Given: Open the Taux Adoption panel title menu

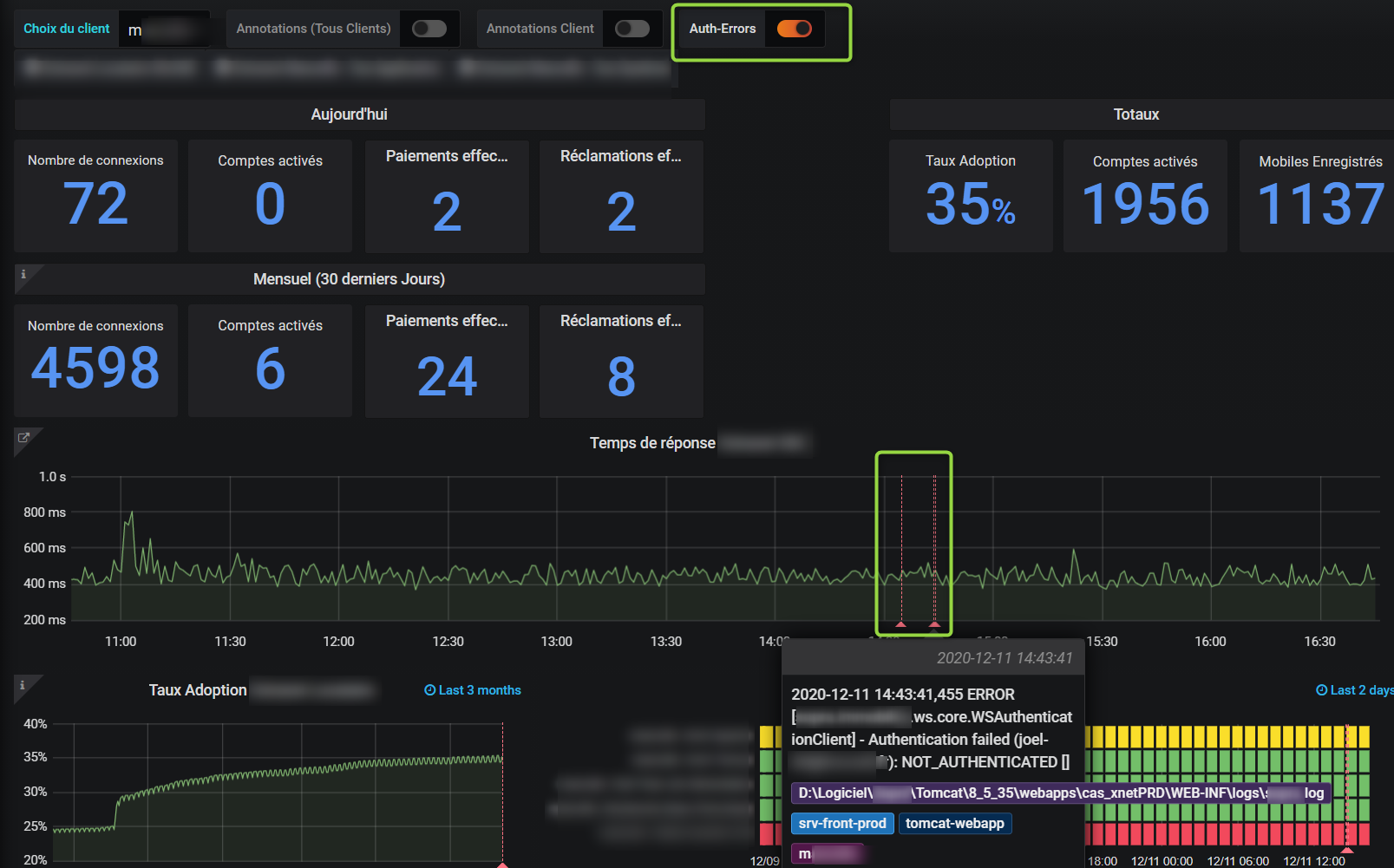Looking at the screenshot, I should pos(198,690).
